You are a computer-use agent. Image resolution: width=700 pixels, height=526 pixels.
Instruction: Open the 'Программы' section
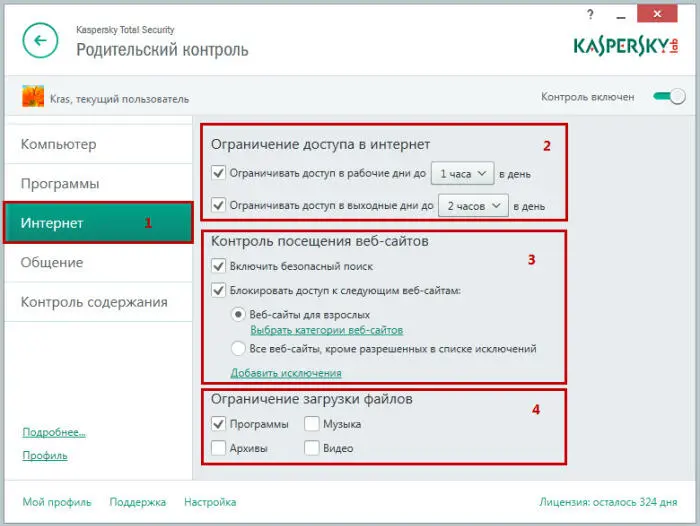(99, 184)
